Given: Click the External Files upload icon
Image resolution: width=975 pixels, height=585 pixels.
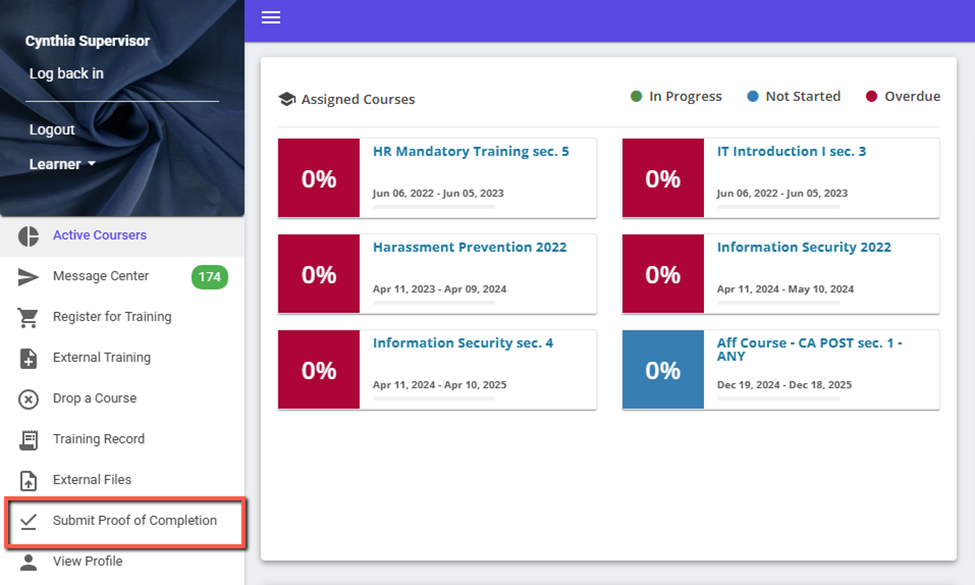Looking at the screenshot, I should pyautogui.click(x=28, y=480).
